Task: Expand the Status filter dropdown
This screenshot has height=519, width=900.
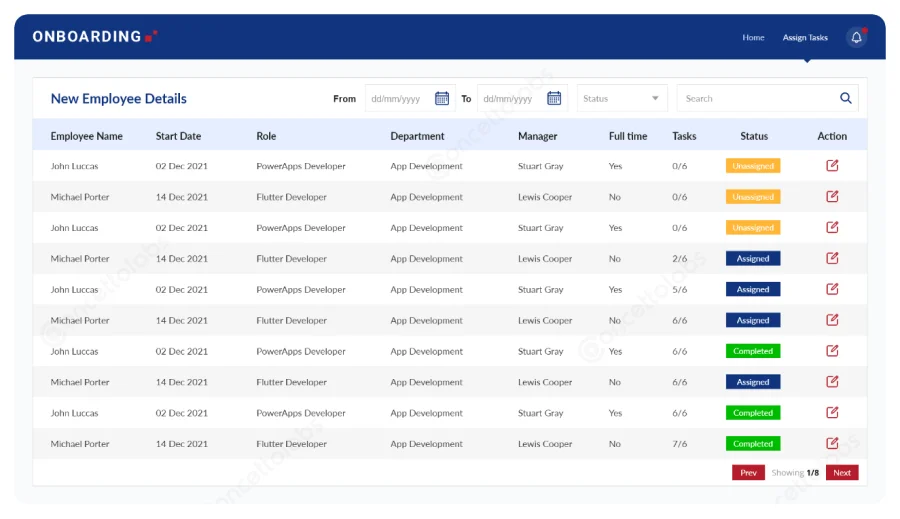Action: tap(622, 98)
